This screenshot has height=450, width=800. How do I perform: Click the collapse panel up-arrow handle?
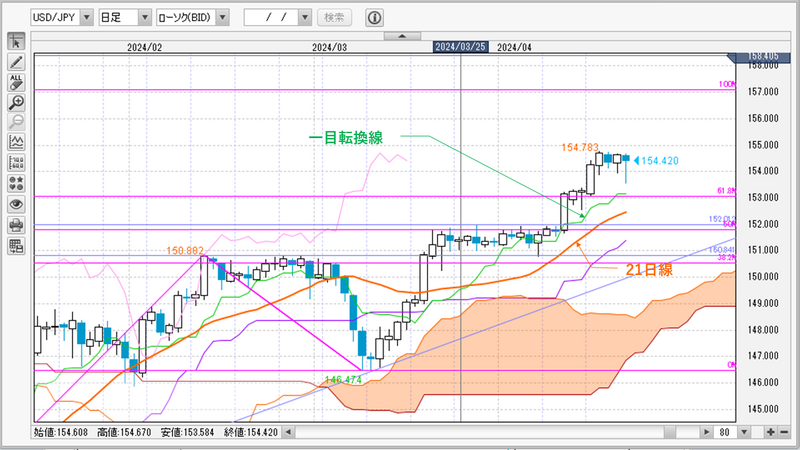[x=402, y=36]
